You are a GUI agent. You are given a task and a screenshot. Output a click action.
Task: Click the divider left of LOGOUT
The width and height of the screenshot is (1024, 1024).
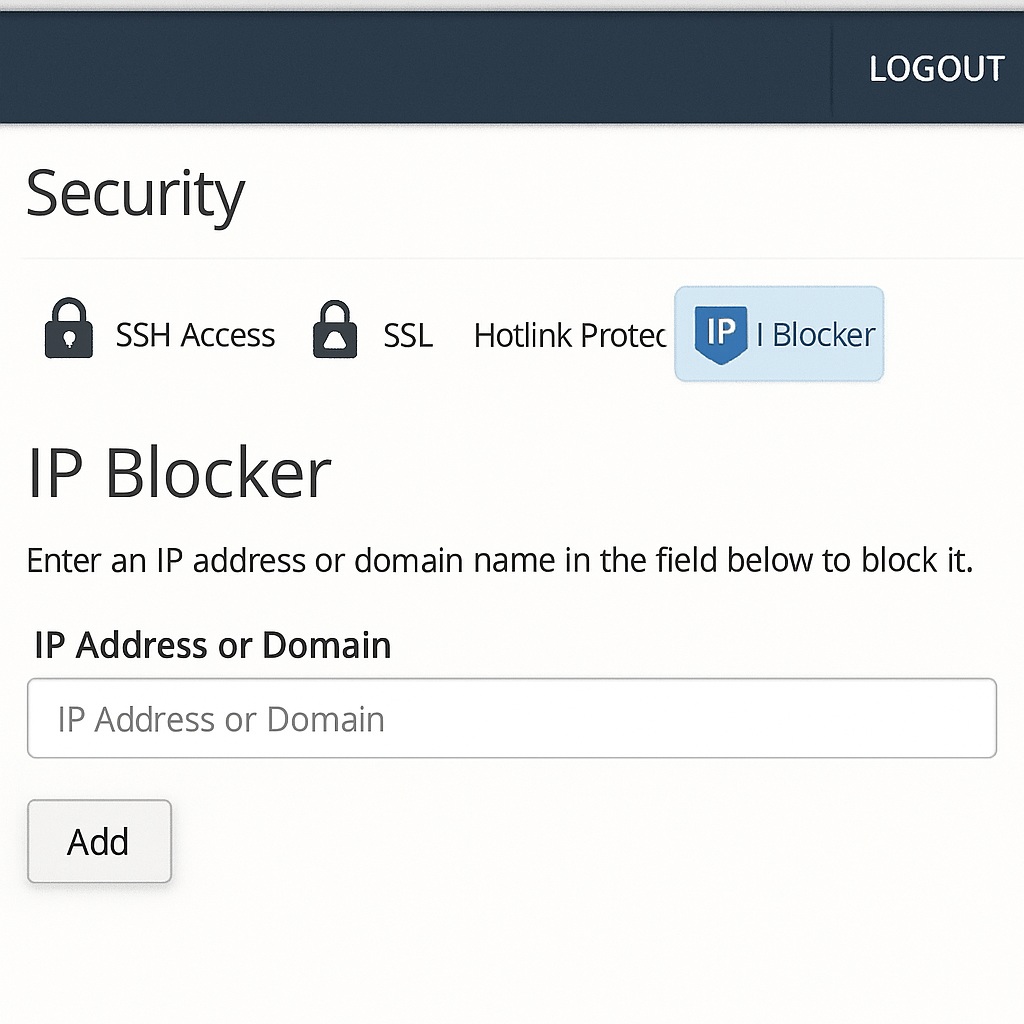point(832,68)
